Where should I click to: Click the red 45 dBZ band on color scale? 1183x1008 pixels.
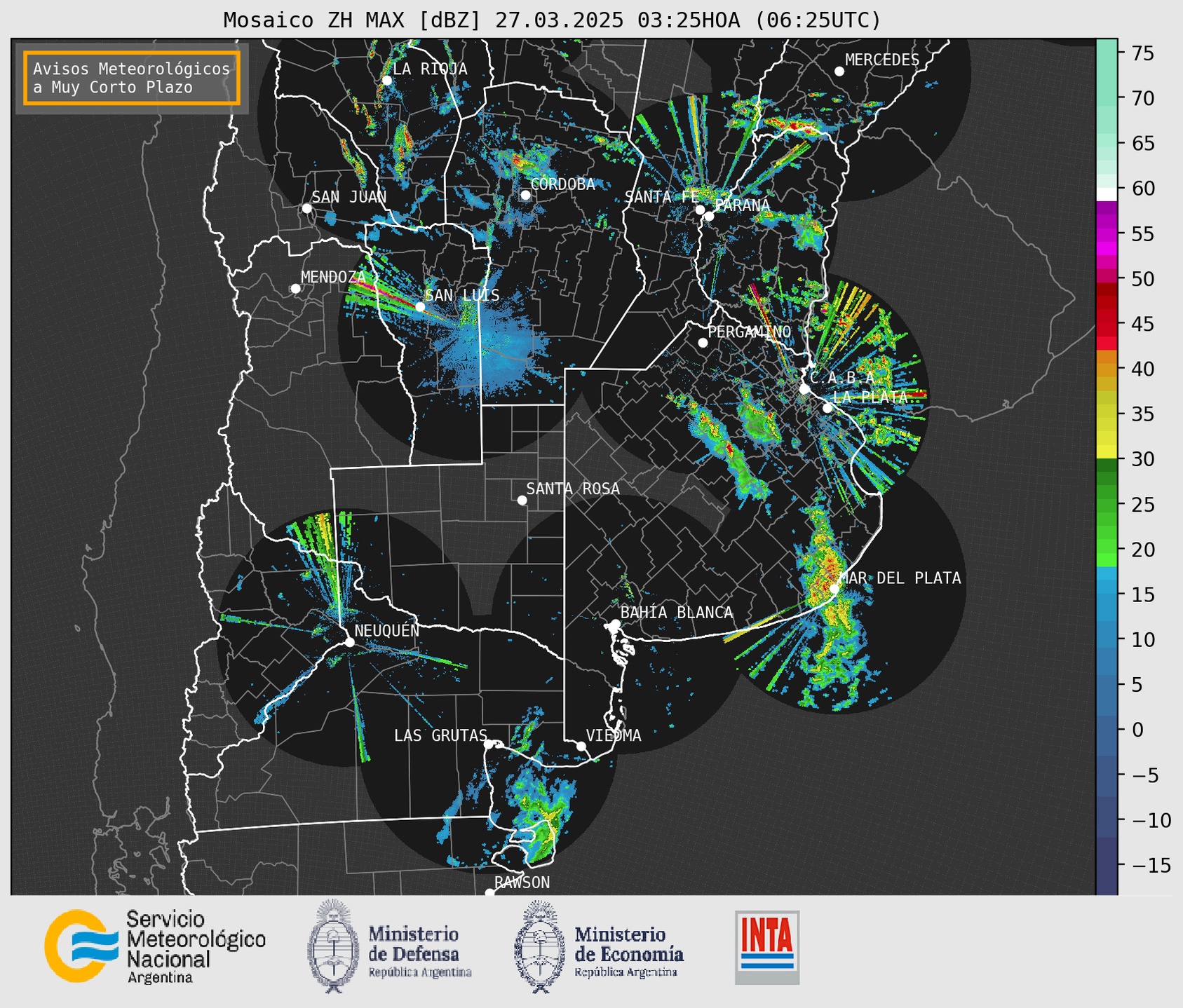[1107, 325]
